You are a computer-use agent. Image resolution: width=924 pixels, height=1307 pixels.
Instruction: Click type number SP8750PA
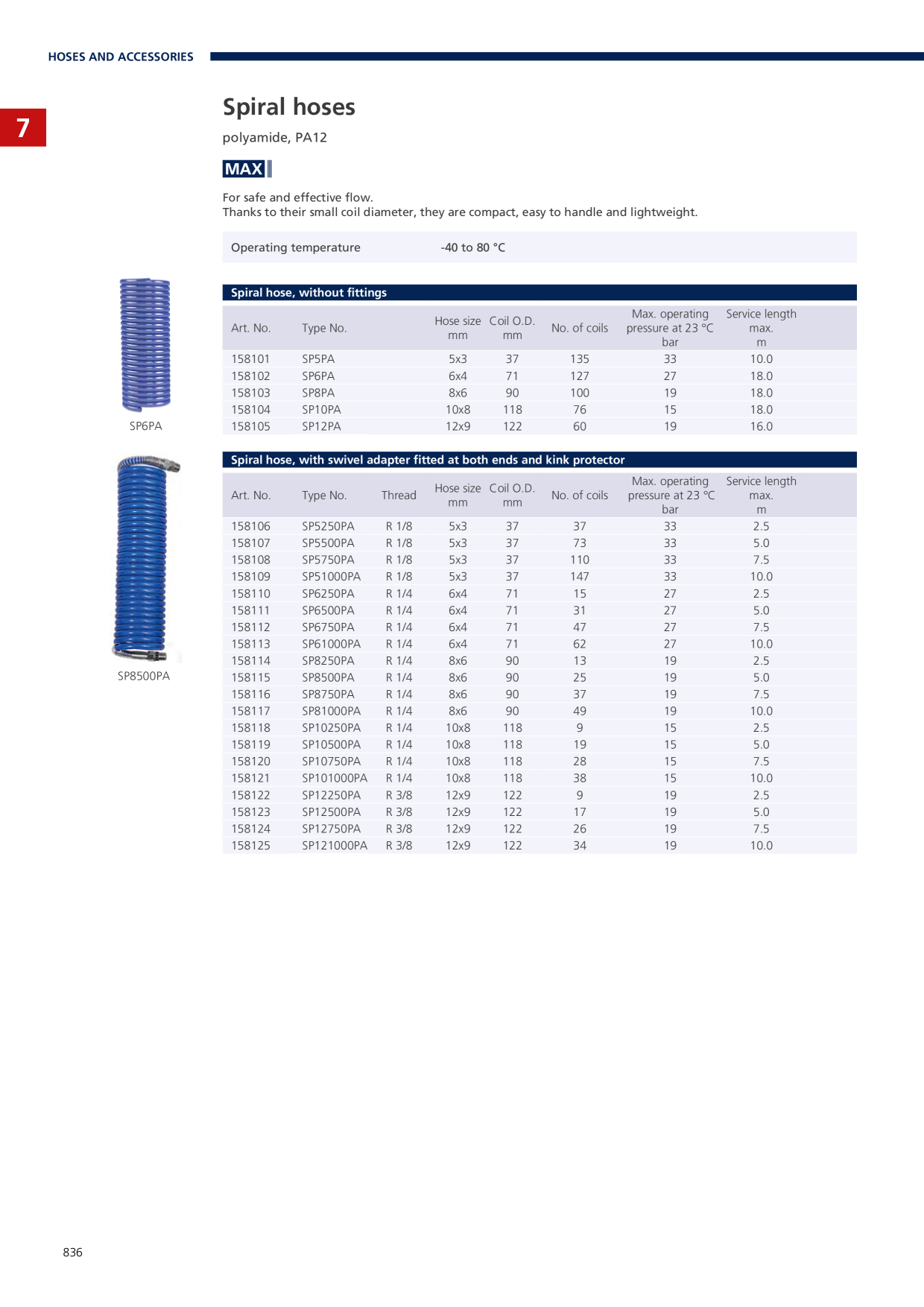(x=328, y=694)
